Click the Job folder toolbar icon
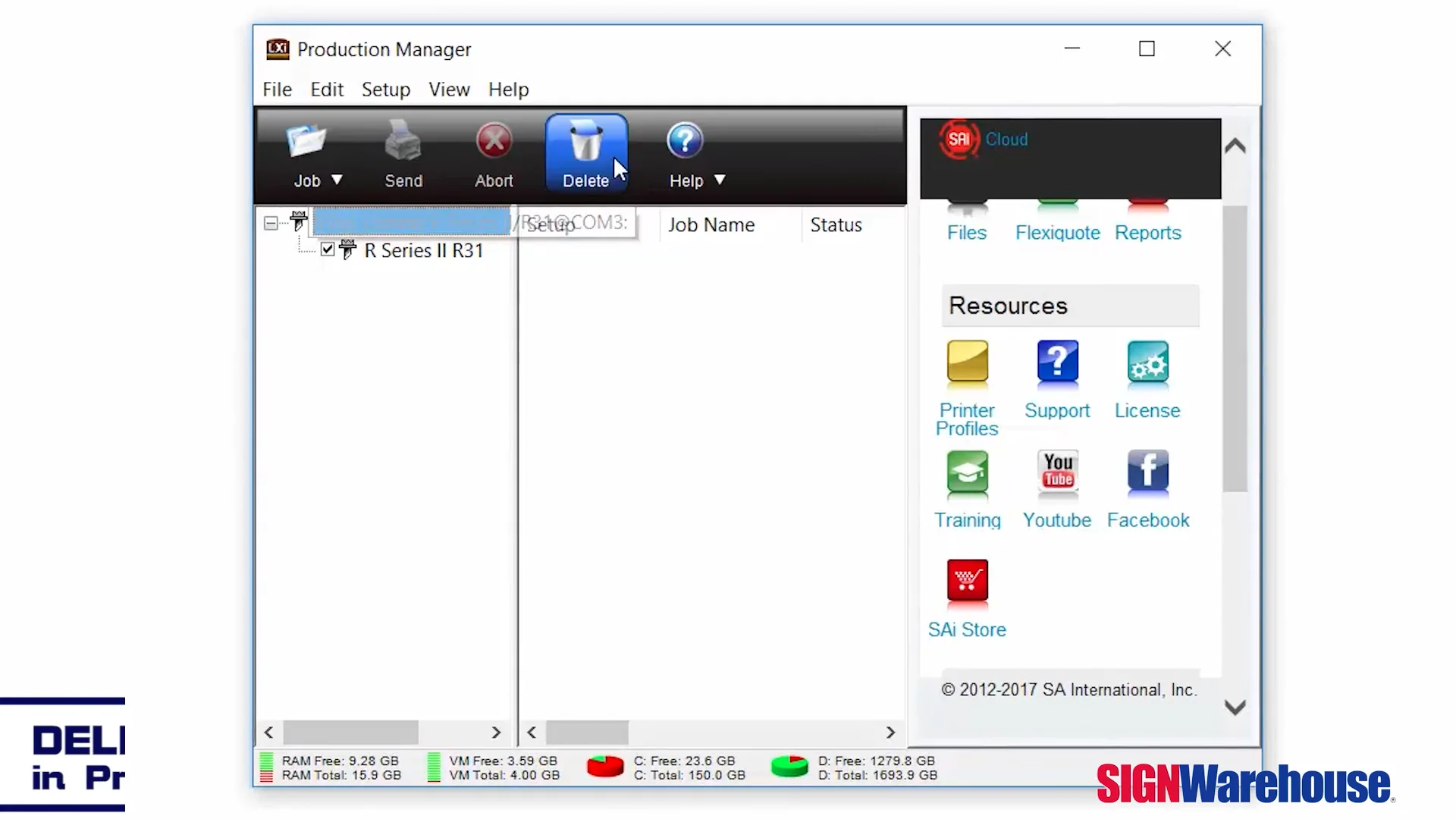1456x819 pixels. click(306, 141)
